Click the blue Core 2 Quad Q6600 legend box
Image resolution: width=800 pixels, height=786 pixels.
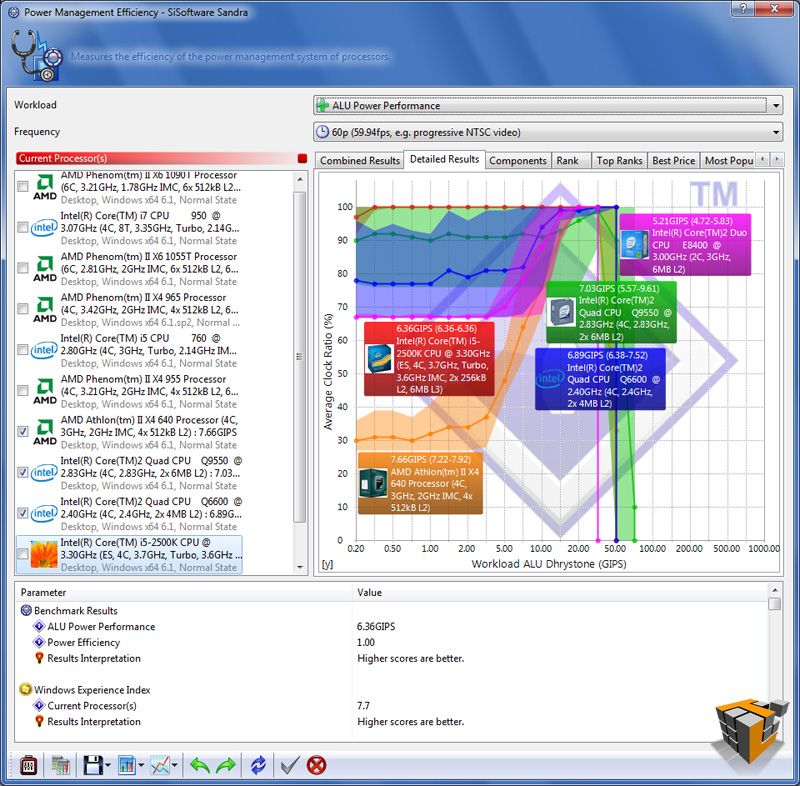[600, 379]
